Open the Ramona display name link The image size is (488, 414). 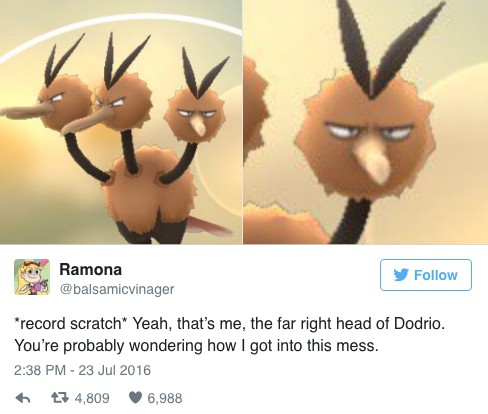[91, 269]
